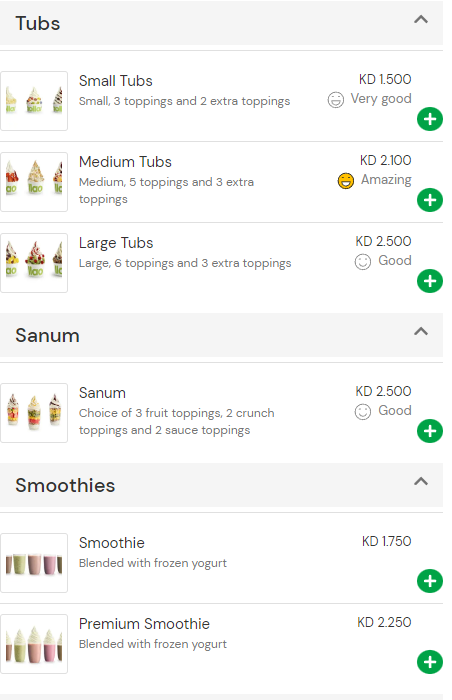
Task: Click the Very good smiley icon
Action: [335, 100]
